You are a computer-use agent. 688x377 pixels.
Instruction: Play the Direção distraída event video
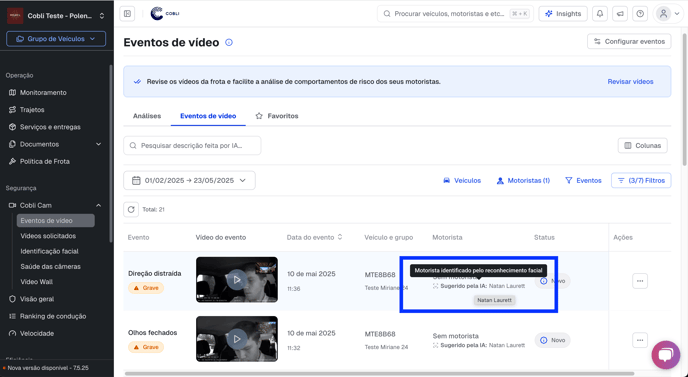pyautogui.click(x=237, y=280)
